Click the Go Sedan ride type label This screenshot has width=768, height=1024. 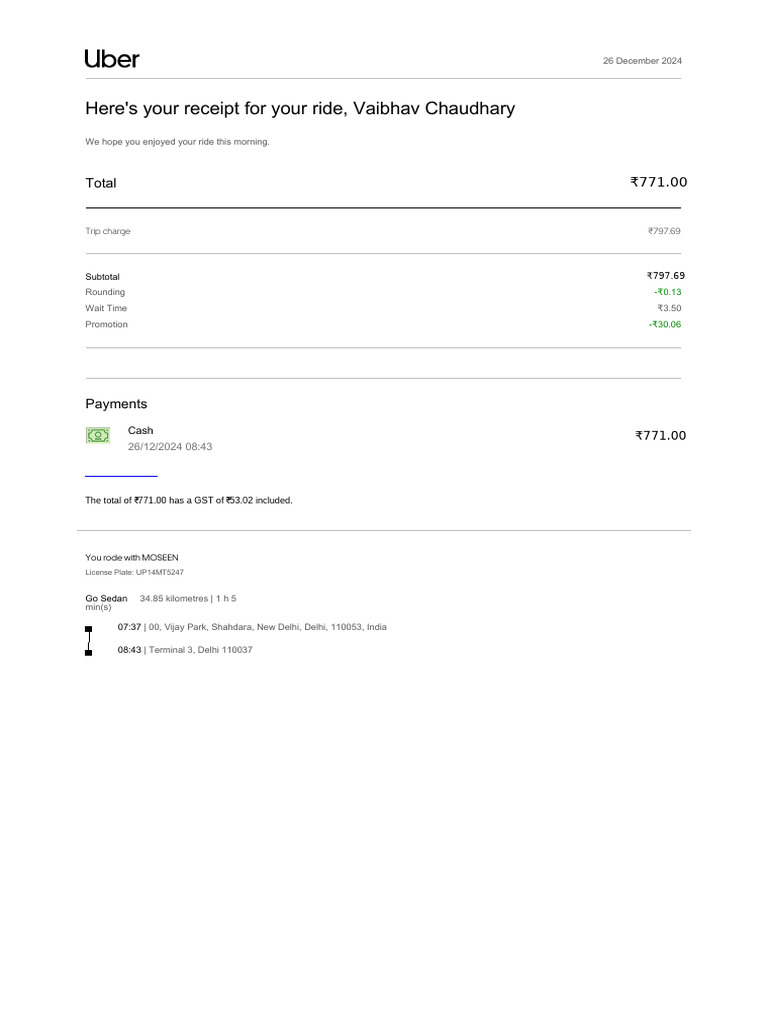106,598
